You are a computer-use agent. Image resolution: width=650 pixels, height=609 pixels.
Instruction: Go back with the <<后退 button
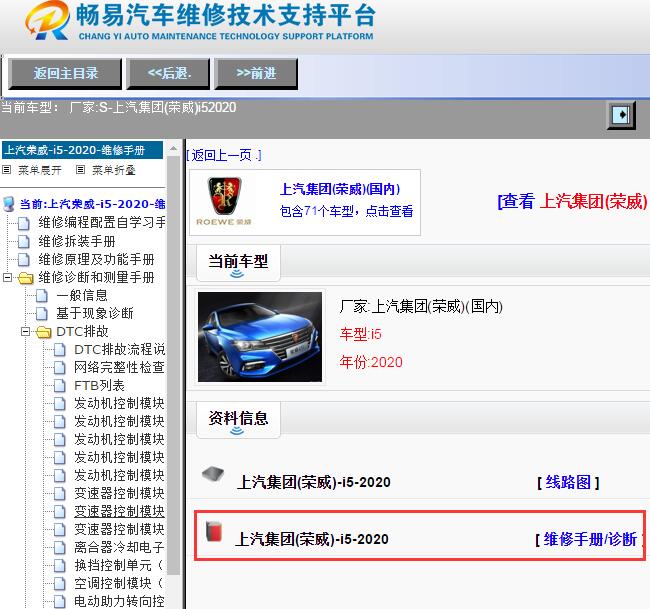(168, 73)
